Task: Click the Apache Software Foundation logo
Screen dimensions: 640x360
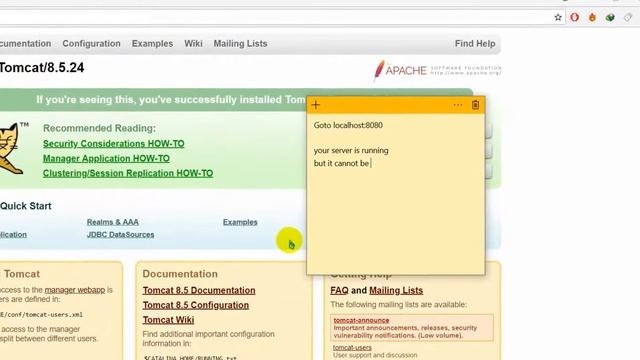Action: pyautogui.click(x=437, y=70)
